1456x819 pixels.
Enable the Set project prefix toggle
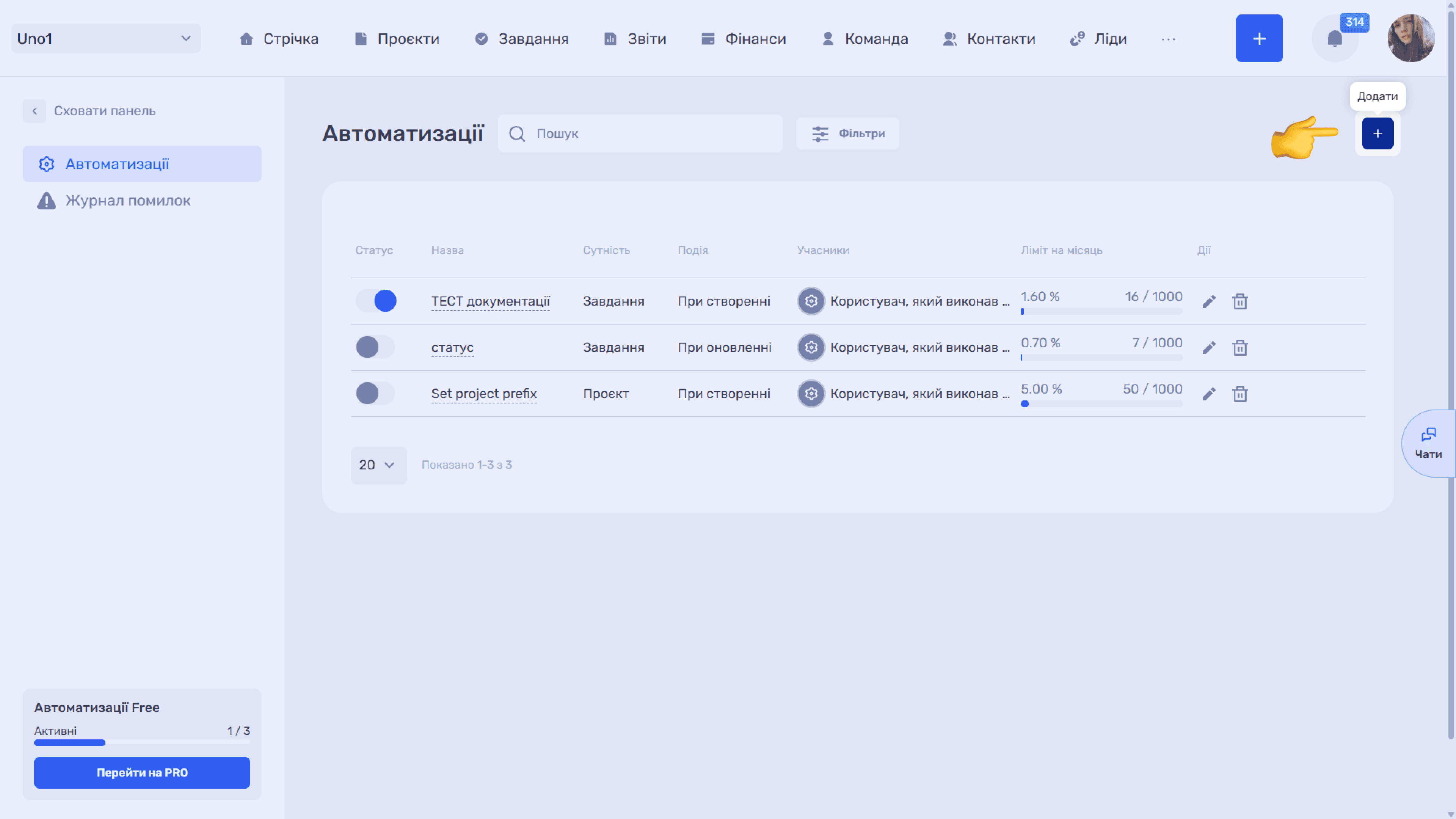(x=376, y=394)
